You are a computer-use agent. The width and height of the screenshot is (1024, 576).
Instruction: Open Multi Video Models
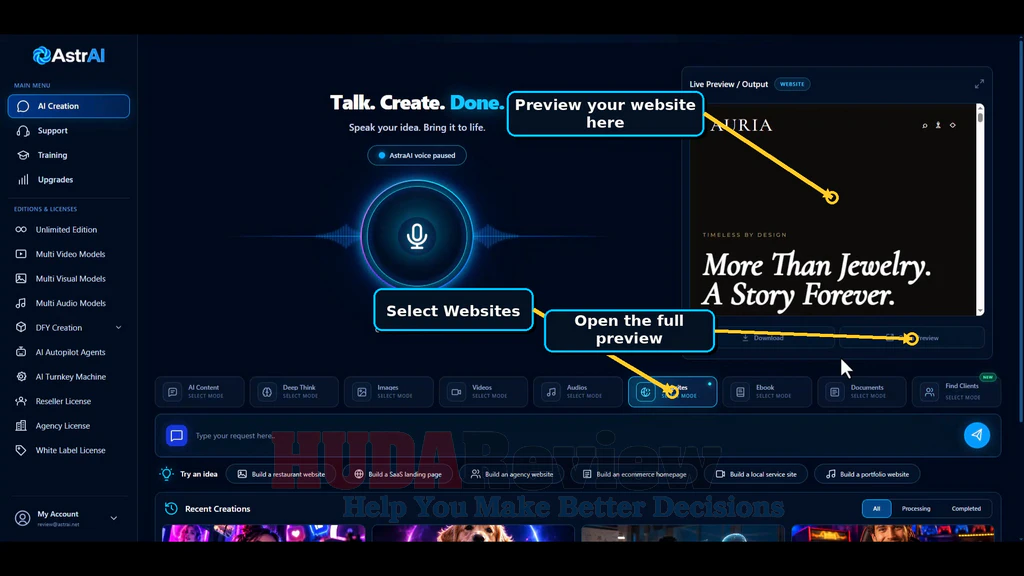tap(70, 254)
